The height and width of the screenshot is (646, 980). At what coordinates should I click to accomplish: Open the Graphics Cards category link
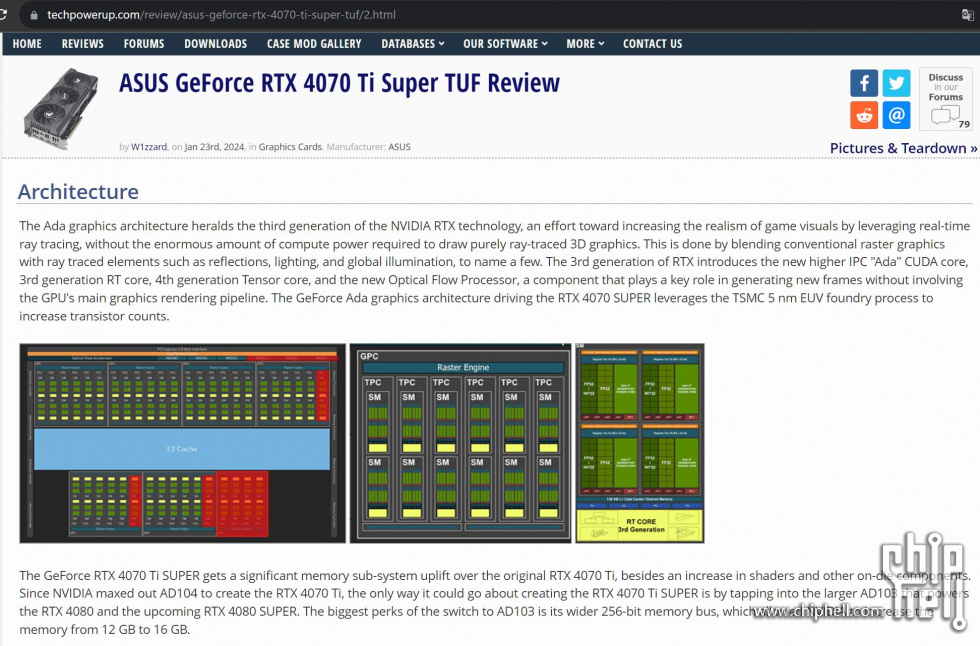tap(290, 147)
